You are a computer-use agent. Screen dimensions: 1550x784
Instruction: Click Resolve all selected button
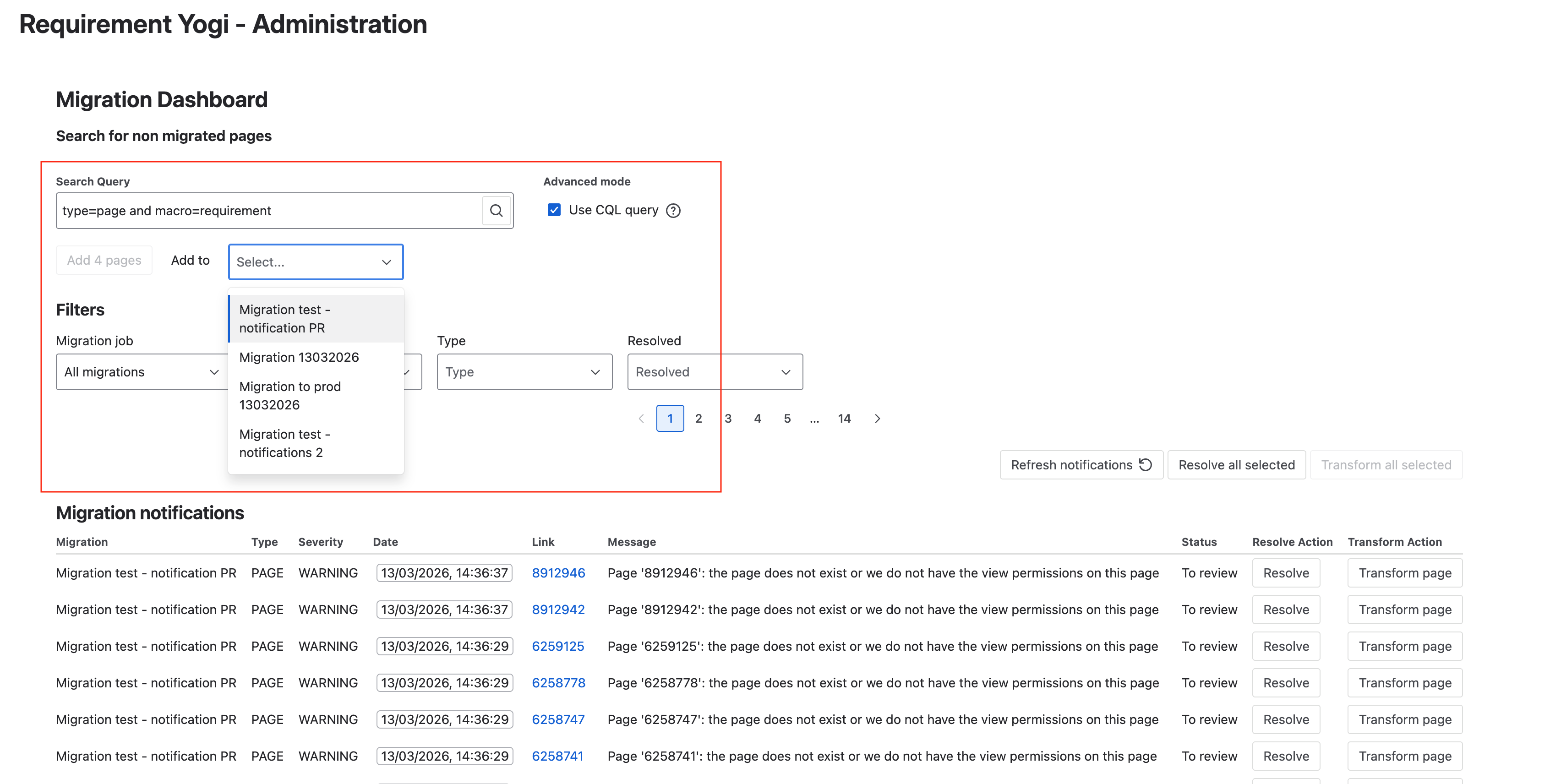point(1236,465)
